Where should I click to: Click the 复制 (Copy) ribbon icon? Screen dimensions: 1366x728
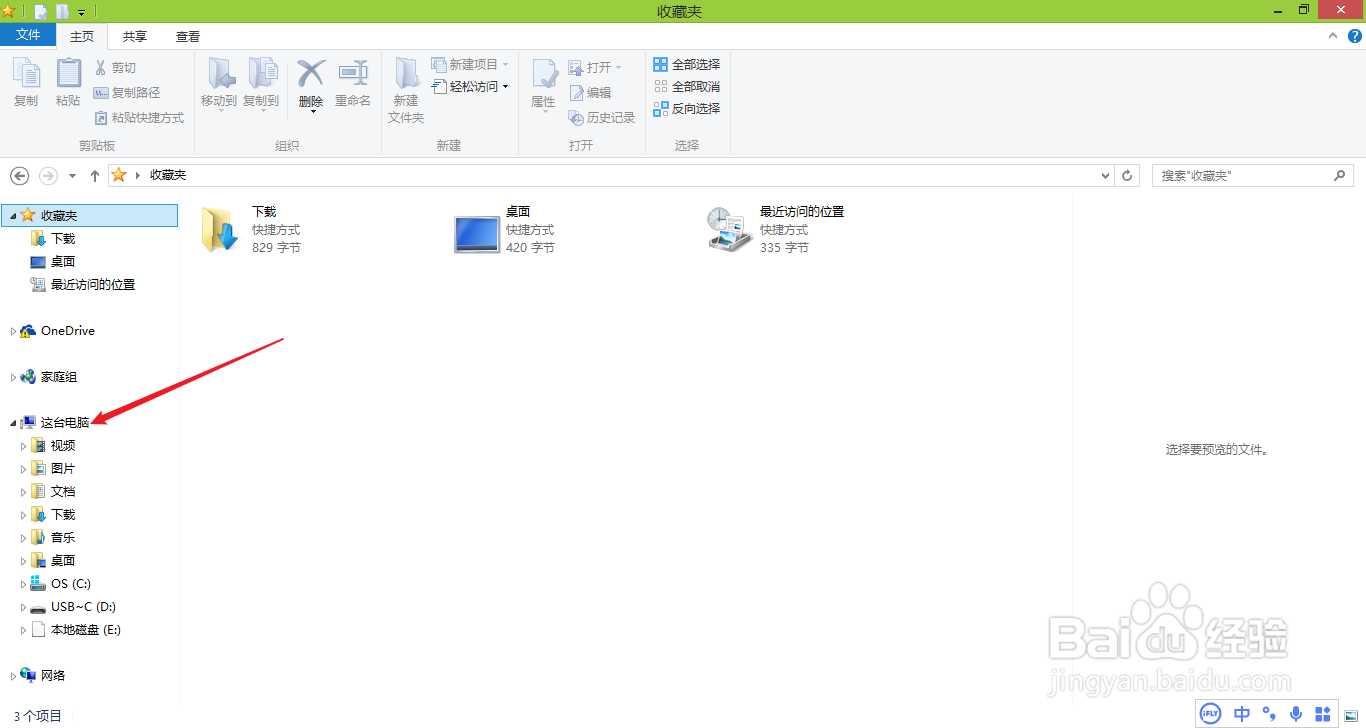pyautogui.click(x=26, y=74)
